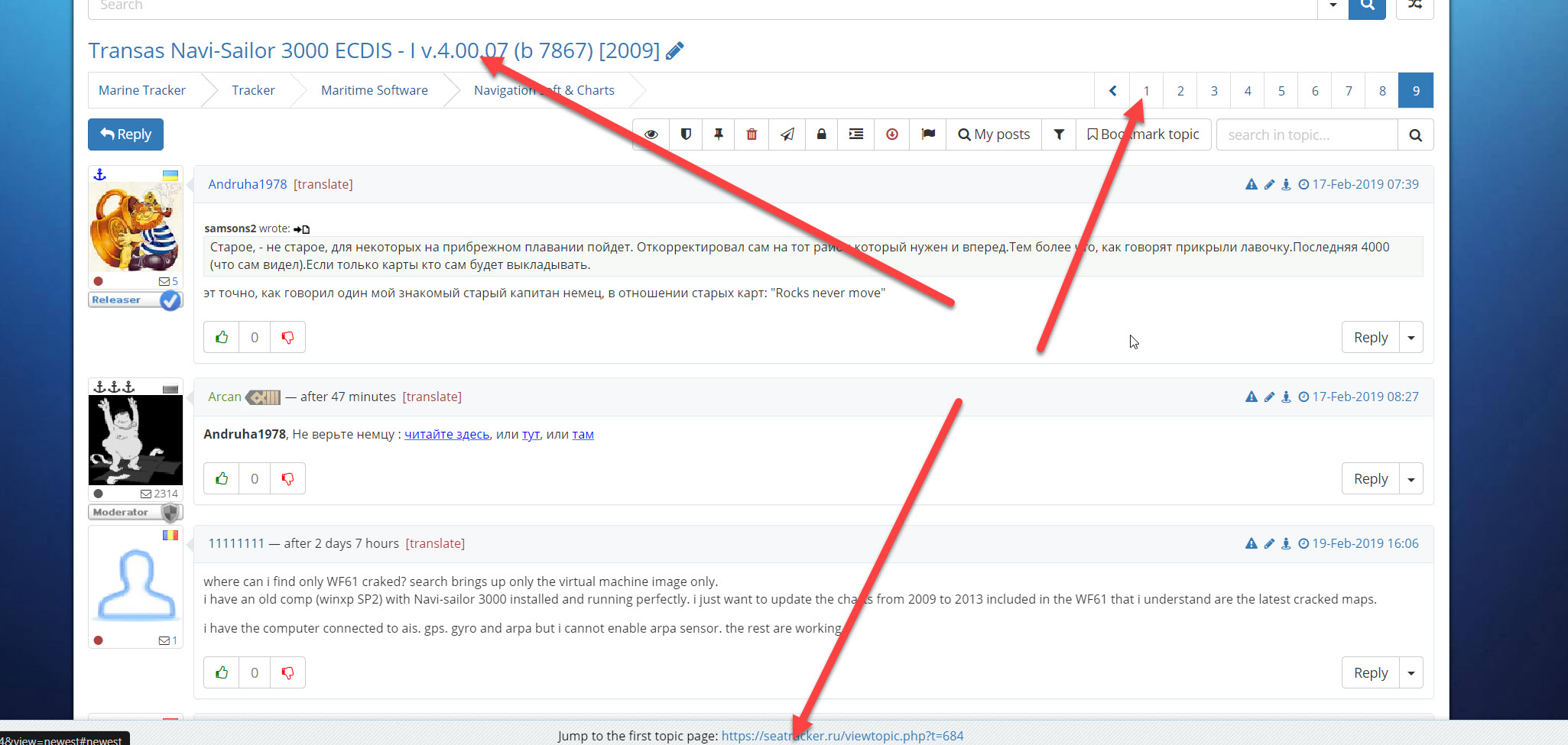Click the shield icon in topic toolbar
The width and height of the screenshot is (1568, 745).
click(686, 134)
